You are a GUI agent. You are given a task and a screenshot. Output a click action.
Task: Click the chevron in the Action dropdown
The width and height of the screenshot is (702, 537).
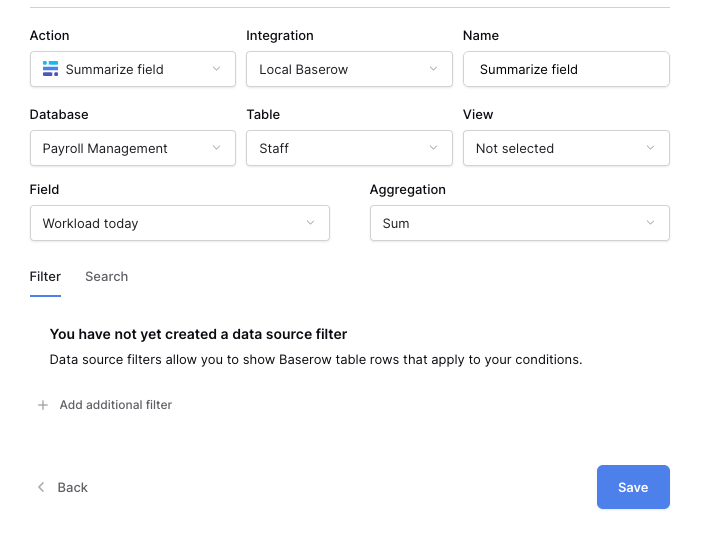(217, 69)
